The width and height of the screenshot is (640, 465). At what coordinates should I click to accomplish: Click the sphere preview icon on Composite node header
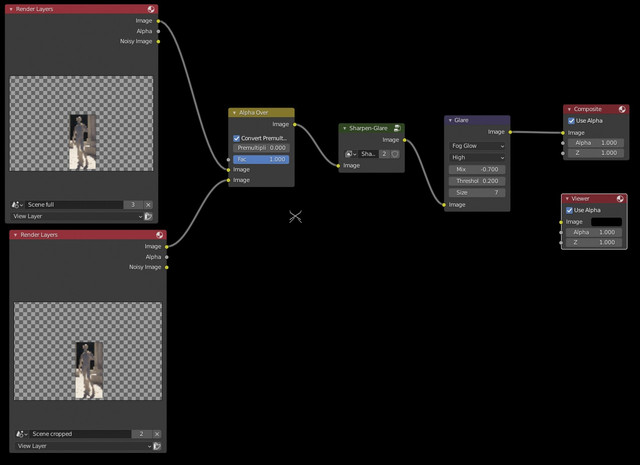click(x=622, y=109)
